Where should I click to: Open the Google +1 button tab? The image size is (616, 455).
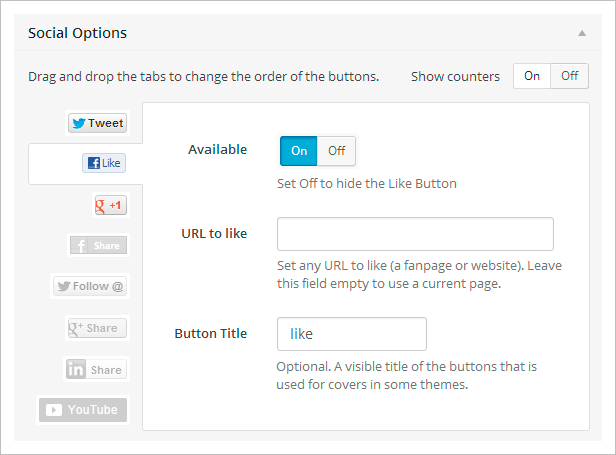[x=109, y=205]
